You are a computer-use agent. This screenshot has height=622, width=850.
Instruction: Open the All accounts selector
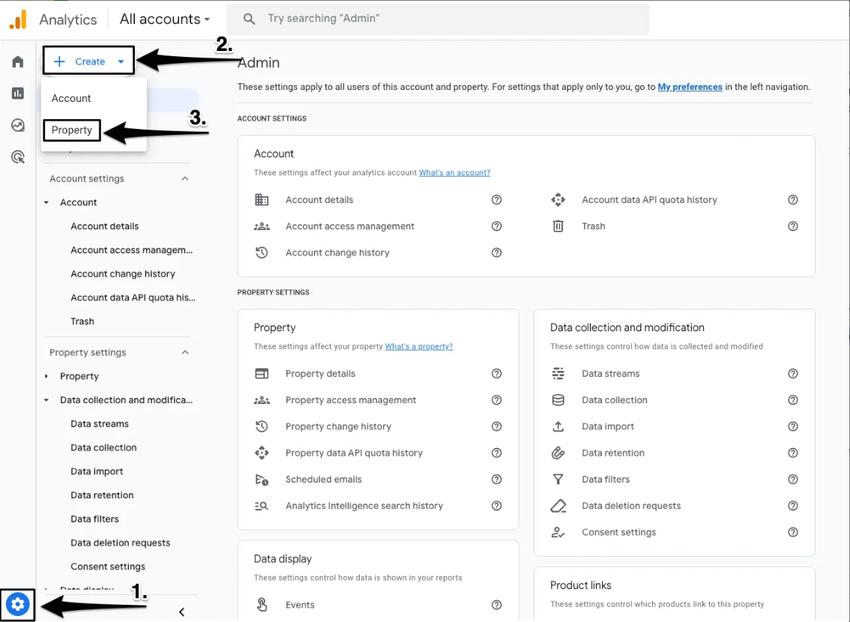[164, 19]
